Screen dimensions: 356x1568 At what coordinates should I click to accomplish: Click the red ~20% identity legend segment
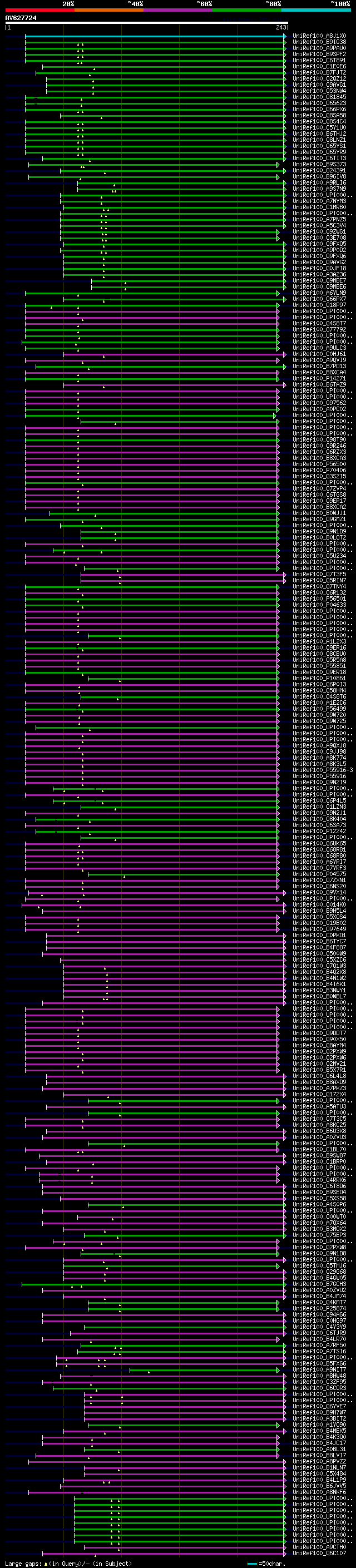[x=40, y=10]
